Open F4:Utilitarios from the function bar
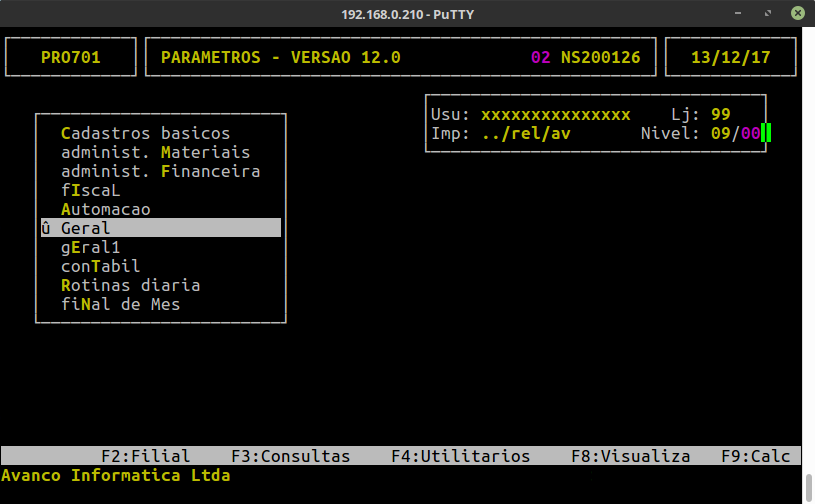The image size is (815, 504). pos(460,456)
